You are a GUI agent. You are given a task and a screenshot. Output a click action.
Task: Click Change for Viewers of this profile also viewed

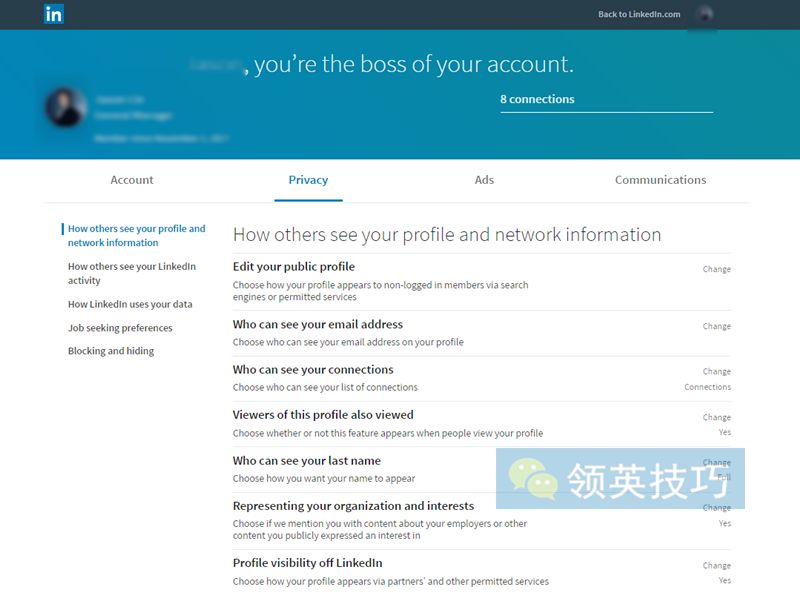tap(716, 417)
